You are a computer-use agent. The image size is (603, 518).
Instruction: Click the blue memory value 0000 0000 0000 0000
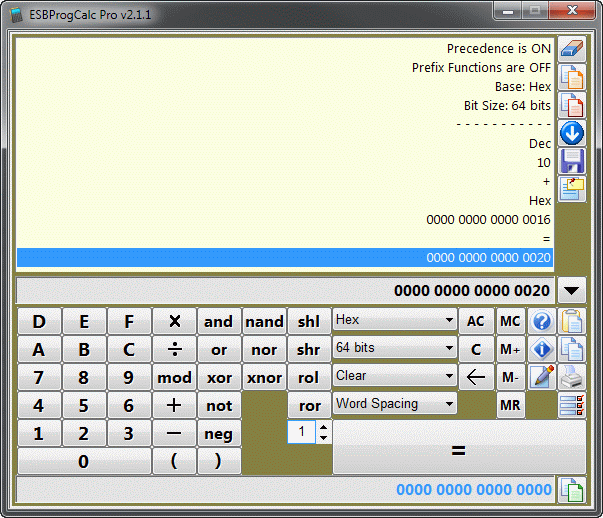pyautogui.click(x=474, y=490)
